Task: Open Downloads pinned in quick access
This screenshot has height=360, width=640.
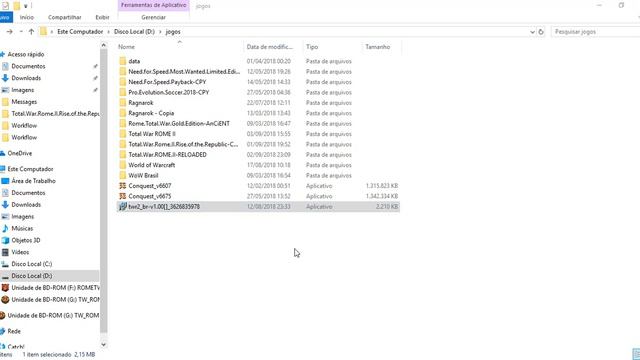Action: [x=26, y=78]
